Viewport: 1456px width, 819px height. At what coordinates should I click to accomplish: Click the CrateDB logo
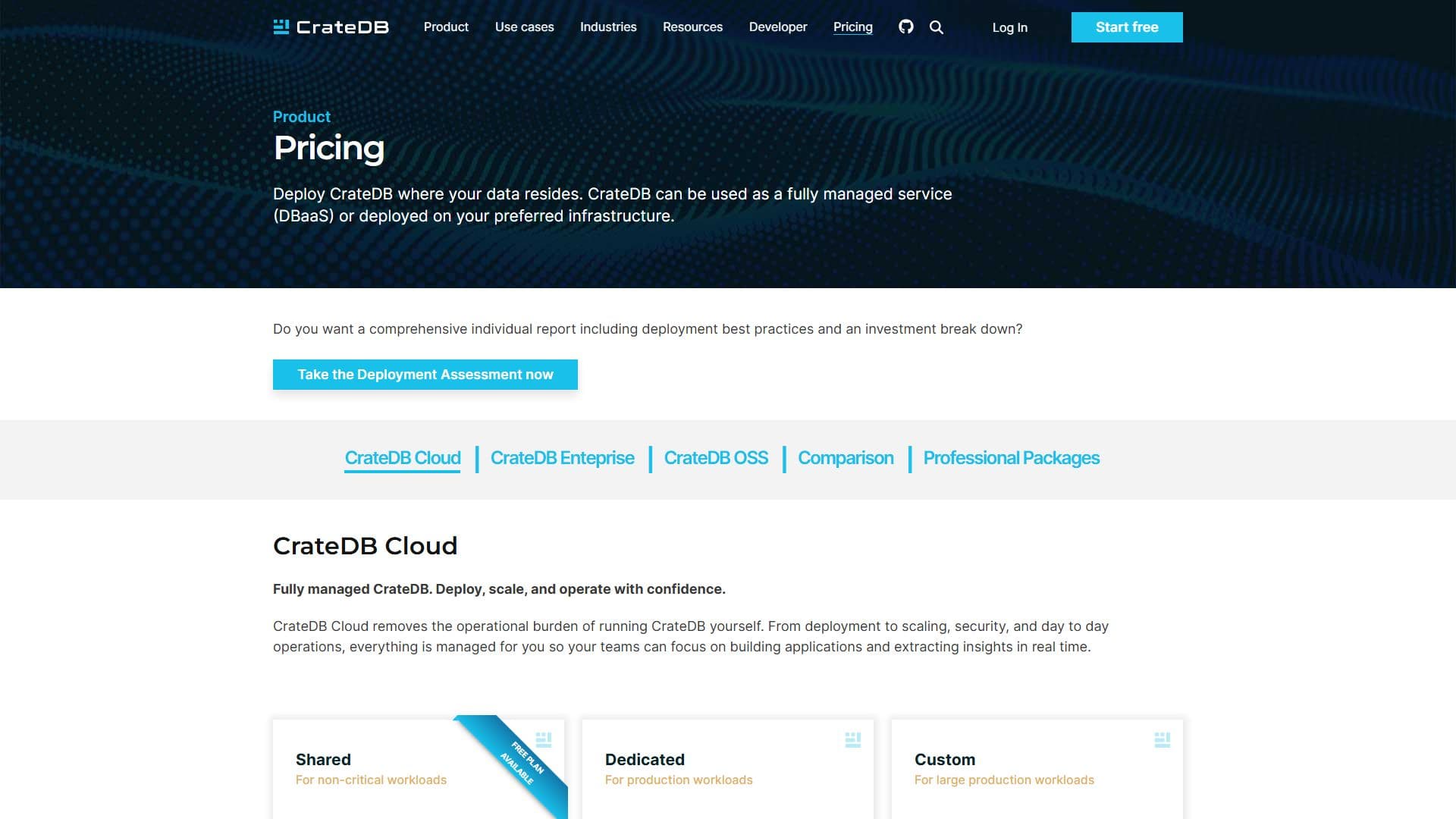point(331,27)
